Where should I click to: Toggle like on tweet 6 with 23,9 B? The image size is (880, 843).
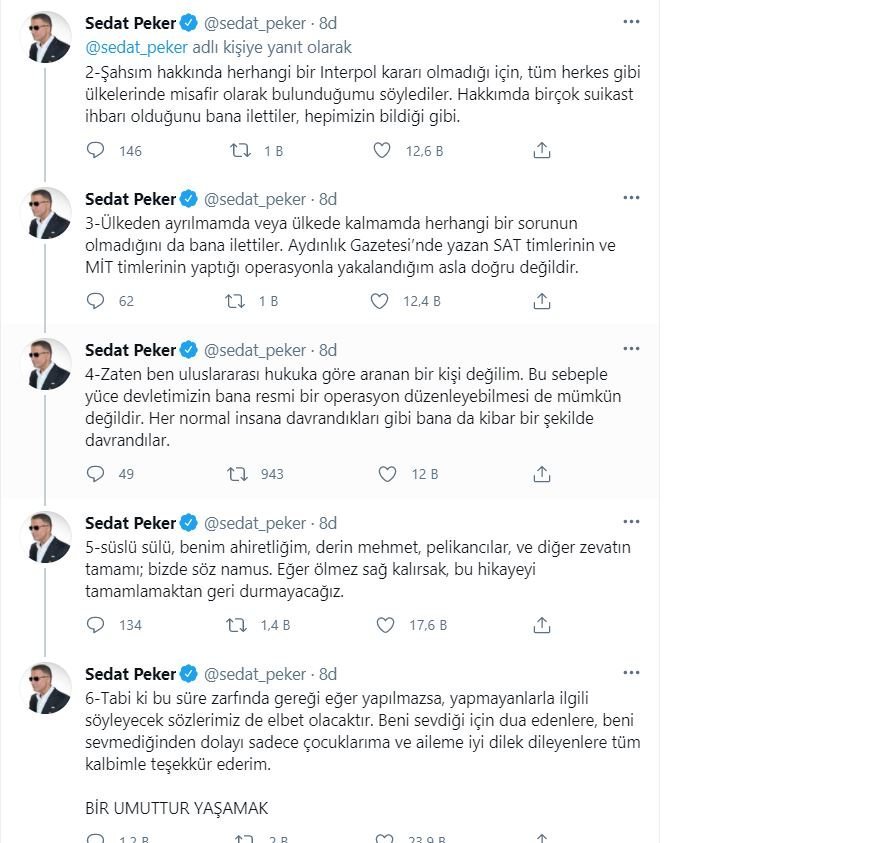click(x=385, y=836)
